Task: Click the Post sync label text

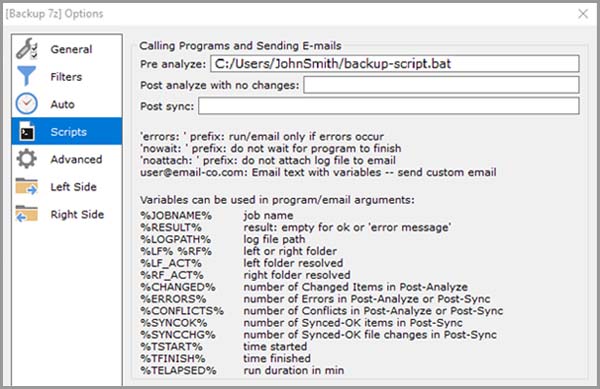Action: pos(167,106)
